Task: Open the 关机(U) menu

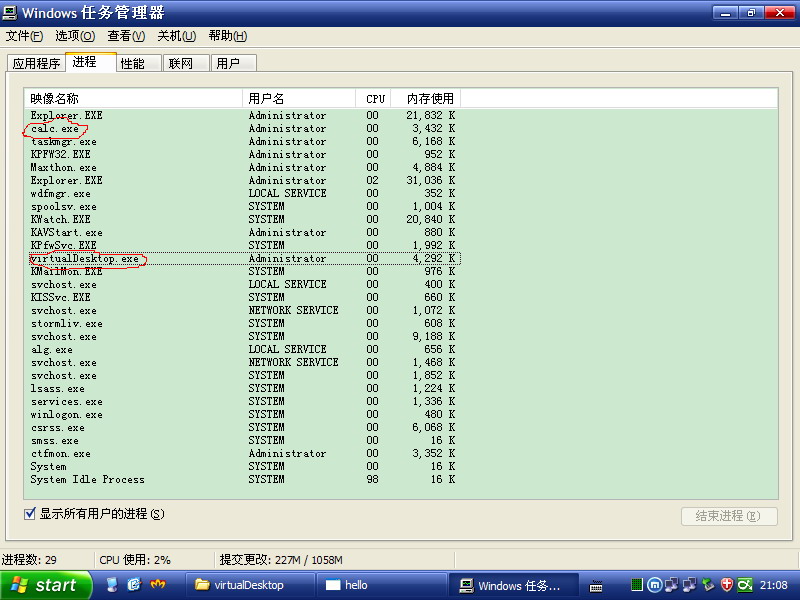Action: (177, 36)
